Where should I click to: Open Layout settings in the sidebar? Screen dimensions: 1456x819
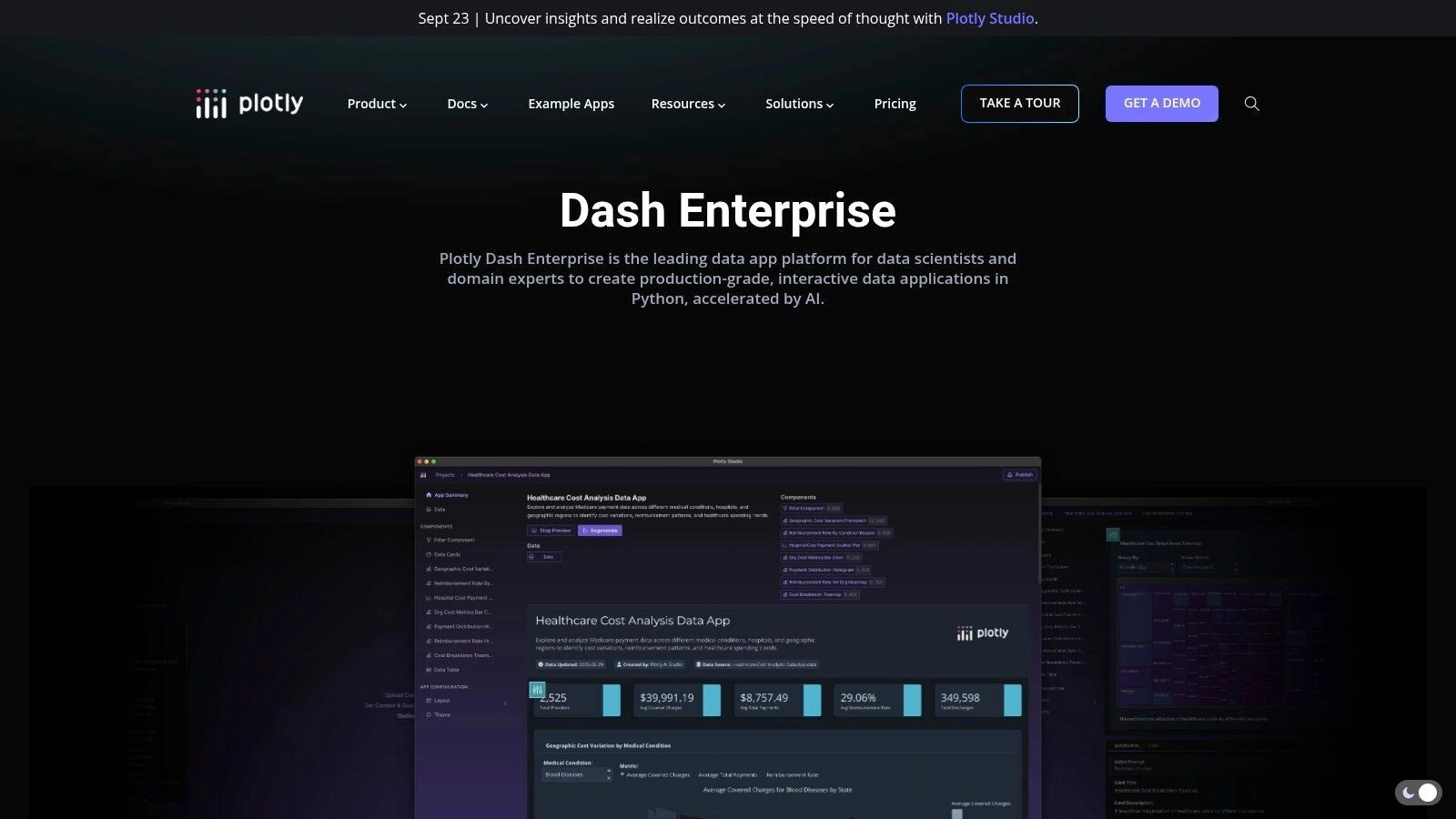(441, 701)
